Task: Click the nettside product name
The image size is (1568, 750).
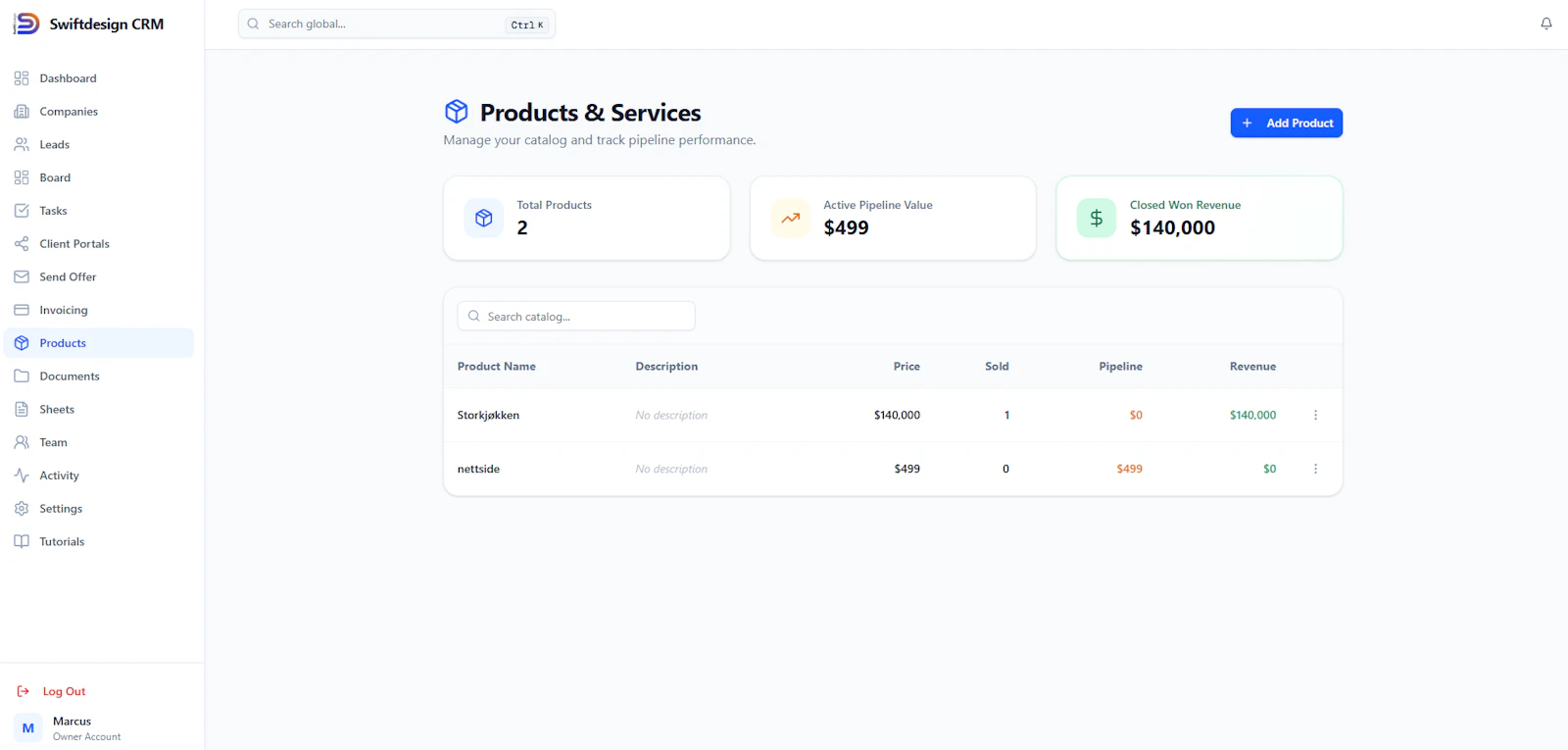Action: coord(478,469)
